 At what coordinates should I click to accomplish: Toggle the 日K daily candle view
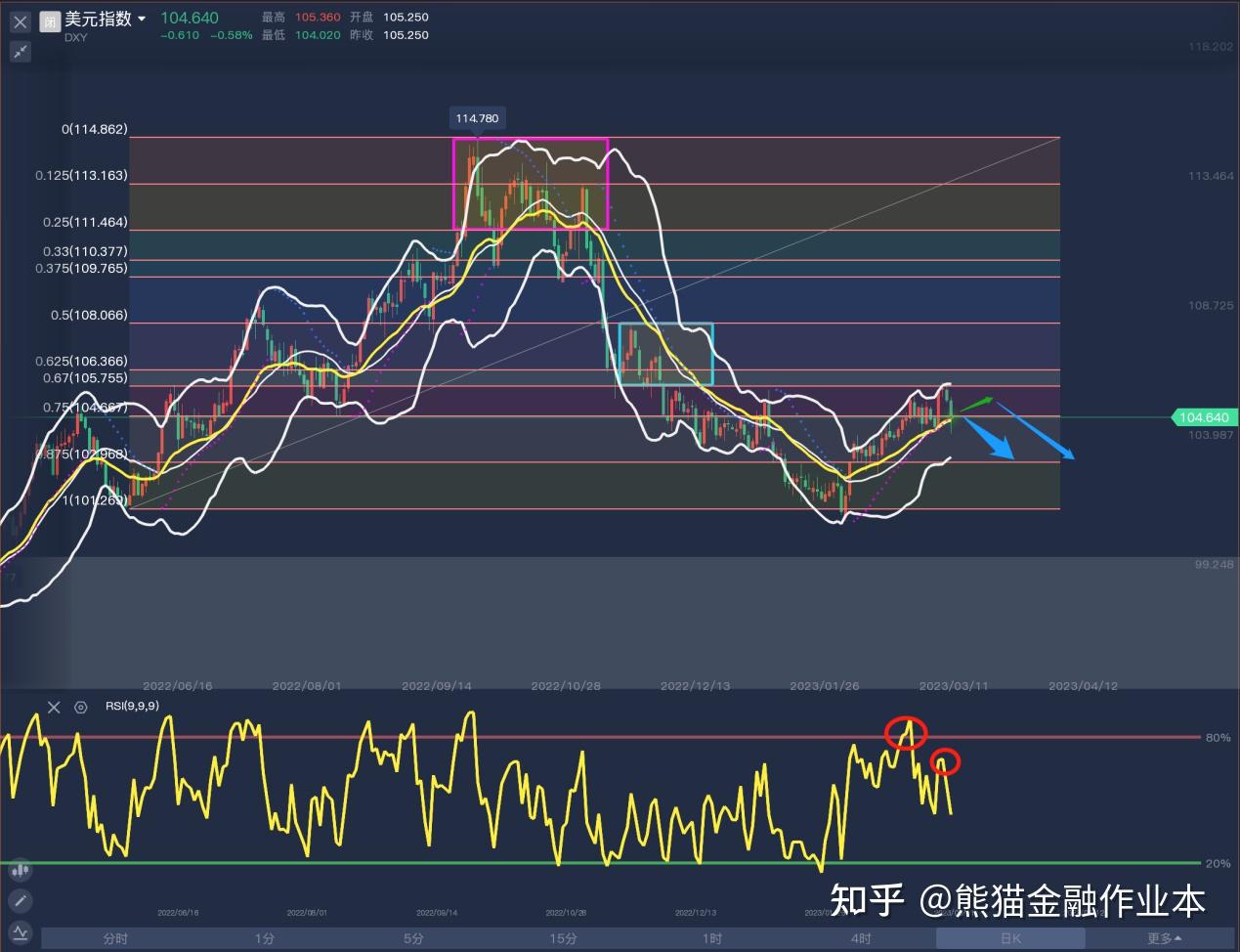pyautogui.click(x=1010, y=937)
